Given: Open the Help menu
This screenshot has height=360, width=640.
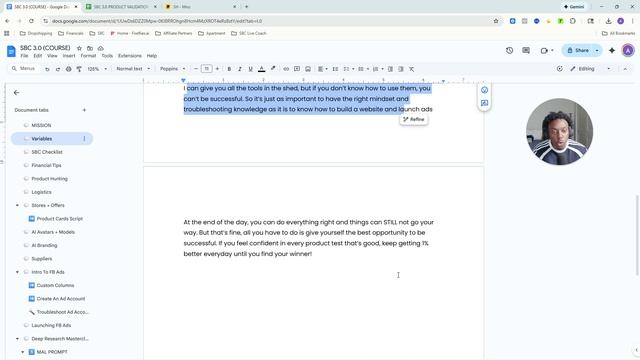Looking at the screenshot, I should (152, 56).
